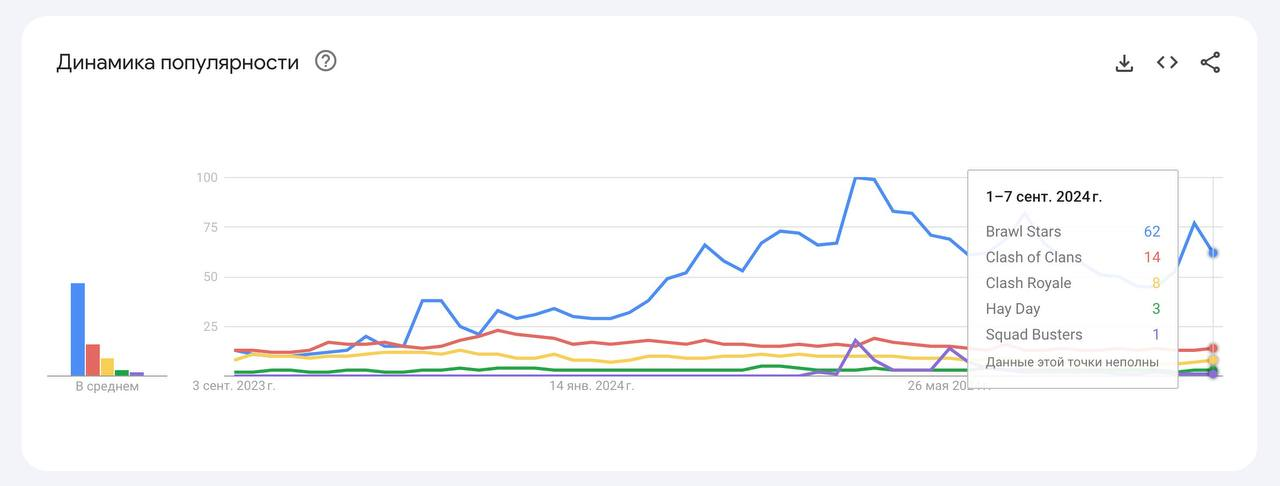1280x486 pixels.
Task: Select the red Clash of Clans average bar
Action: [x=93, y=359]
